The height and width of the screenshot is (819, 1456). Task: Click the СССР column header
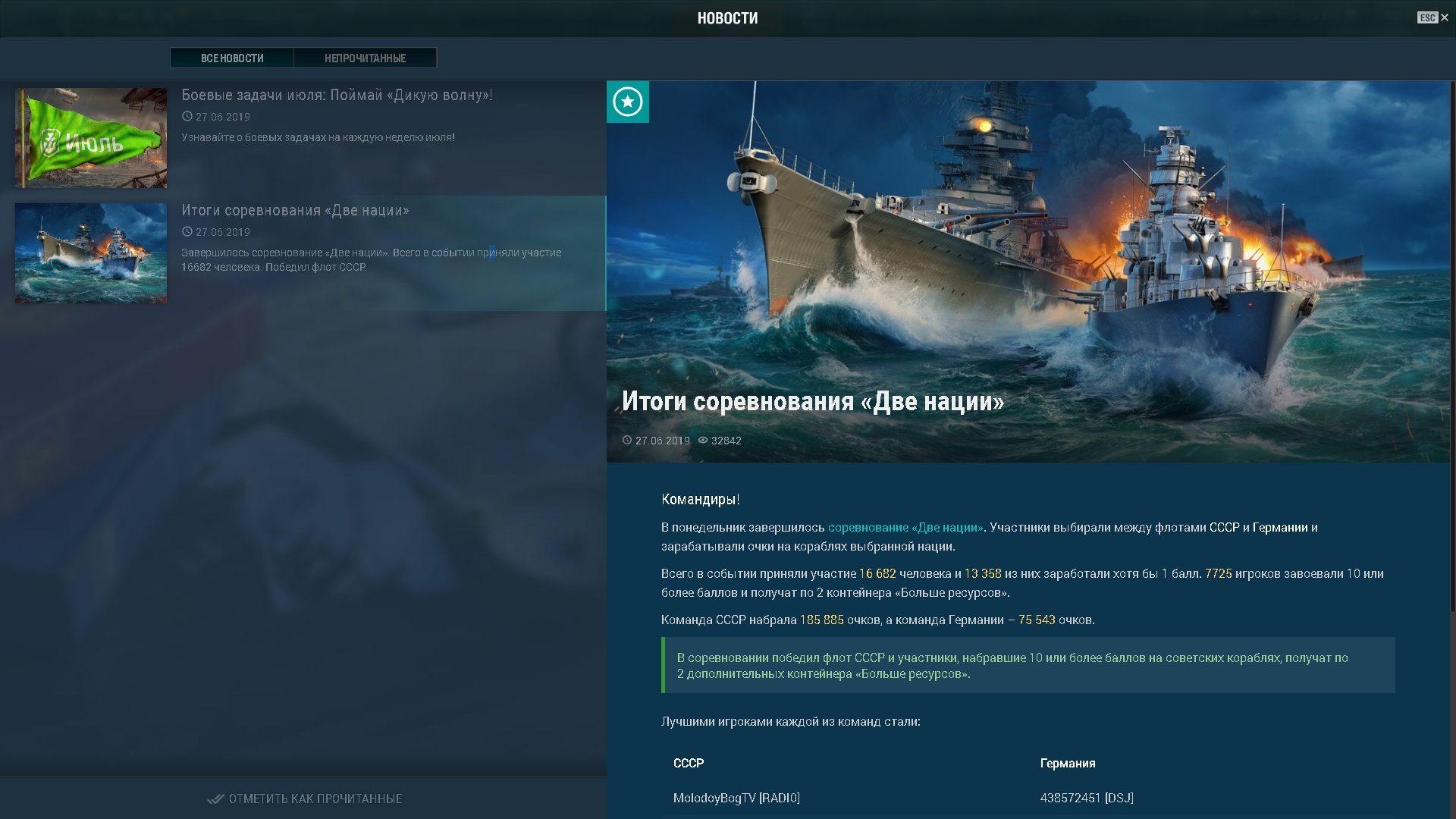pos(689,764)
